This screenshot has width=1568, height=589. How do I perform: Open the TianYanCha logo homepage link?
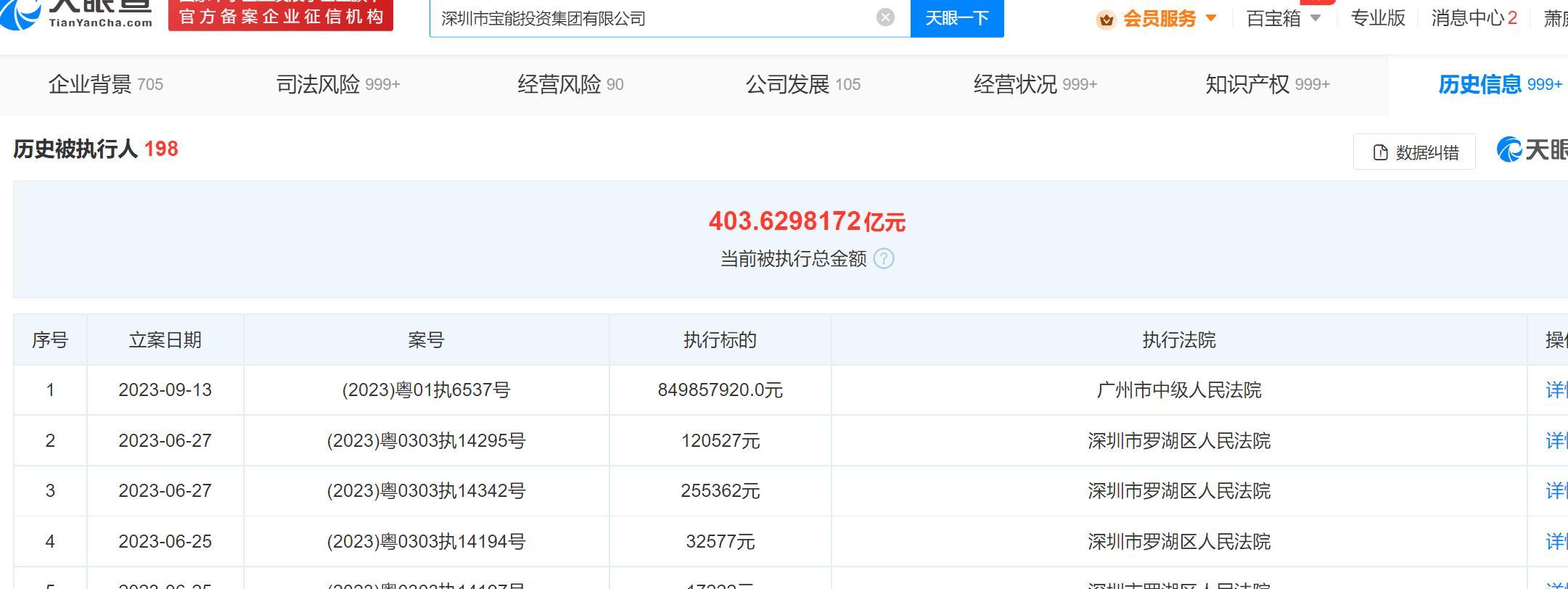click(x=76, y=15)
